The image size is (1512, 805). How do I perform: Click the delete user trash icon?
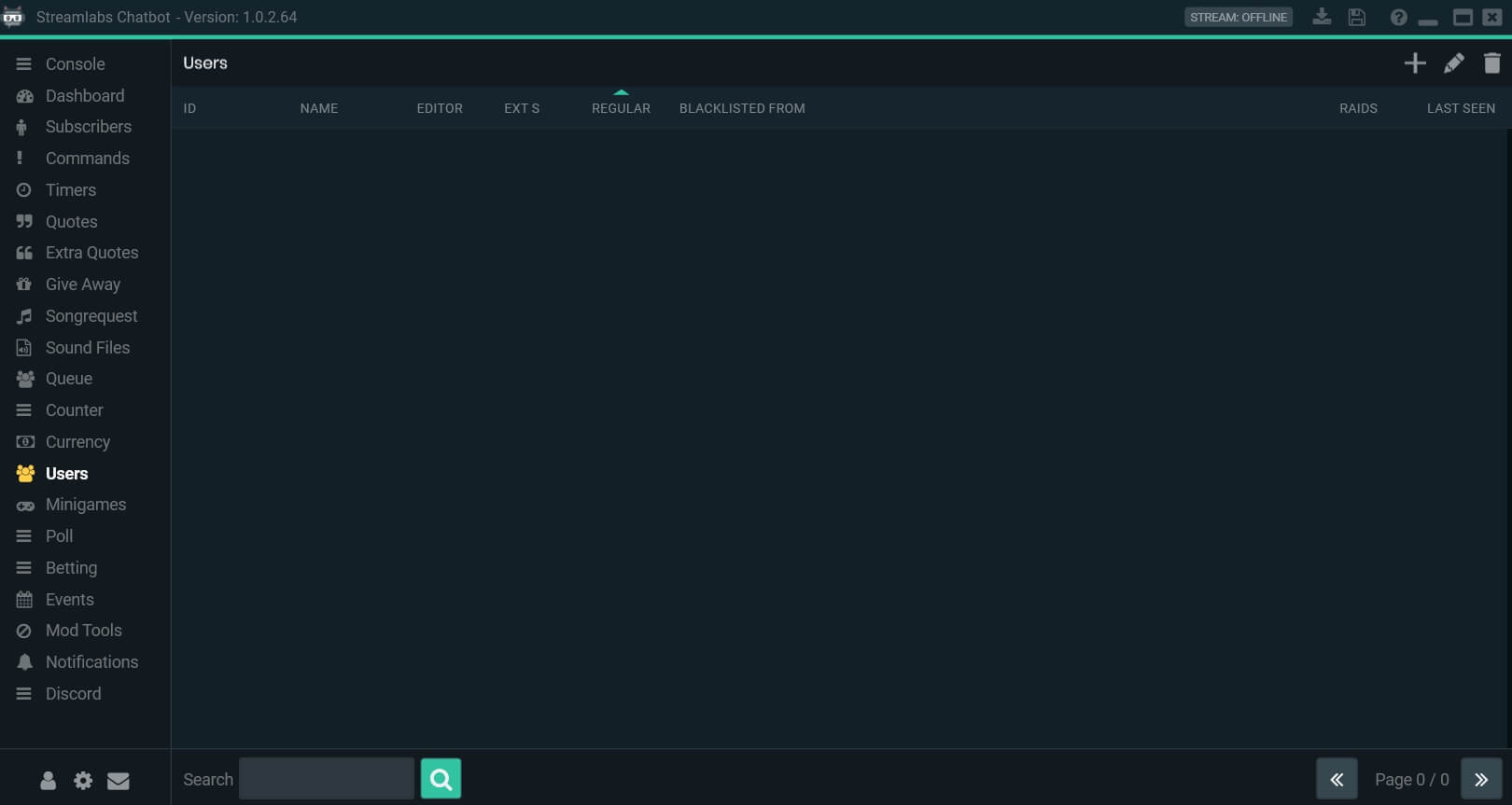coord(1491,63)
